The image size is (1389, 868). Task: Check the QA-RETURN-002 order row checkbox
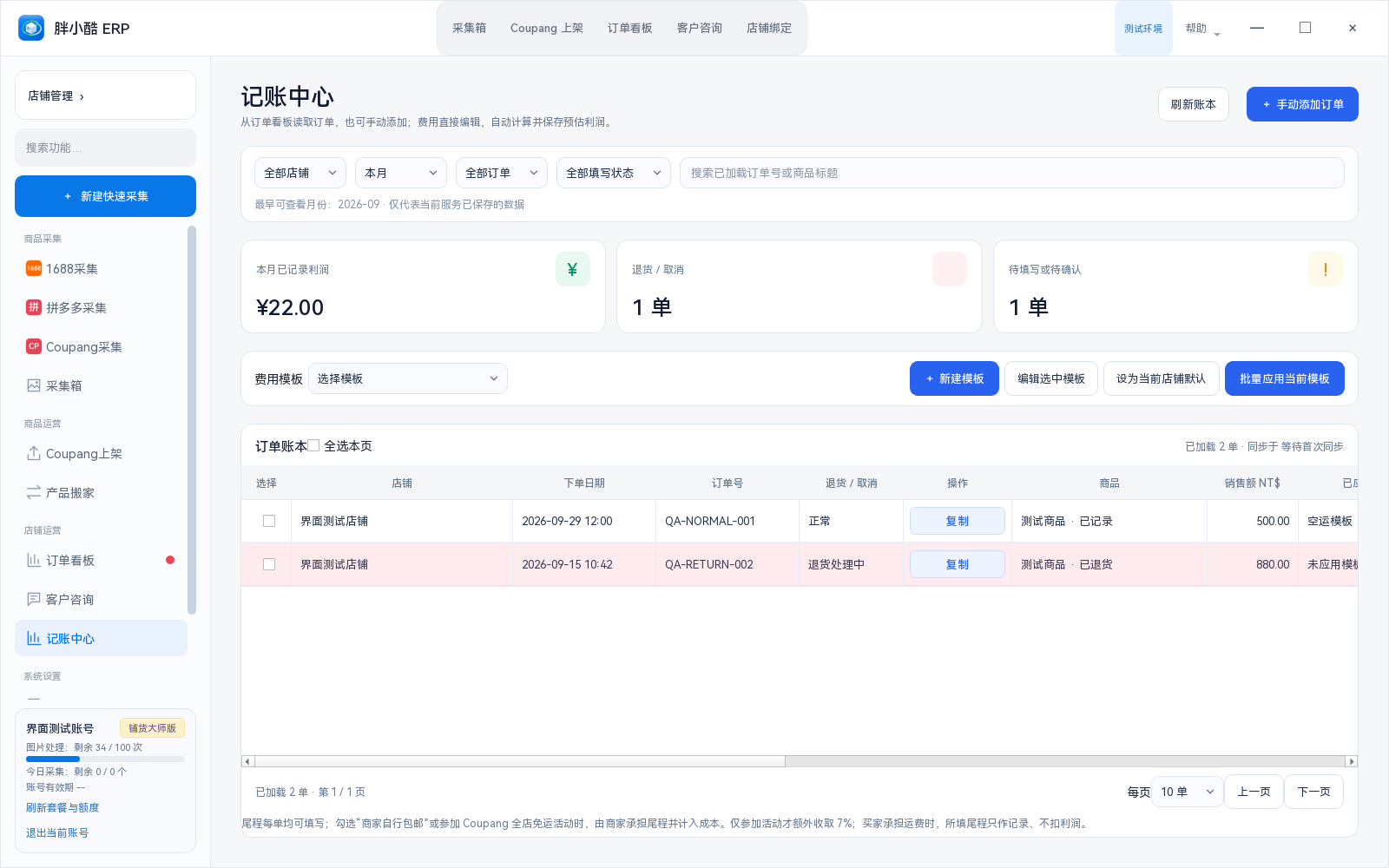pos(269,564)
